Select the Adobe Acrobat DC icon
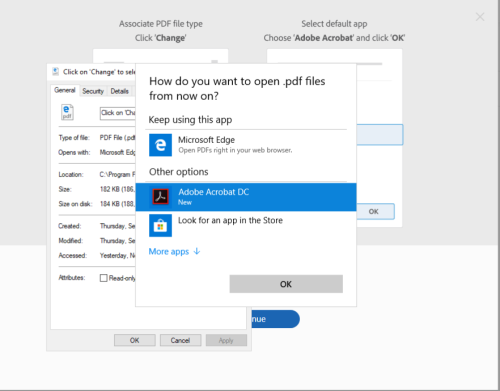This screenshot has height=391, width=500. click(x=160, y=197)
